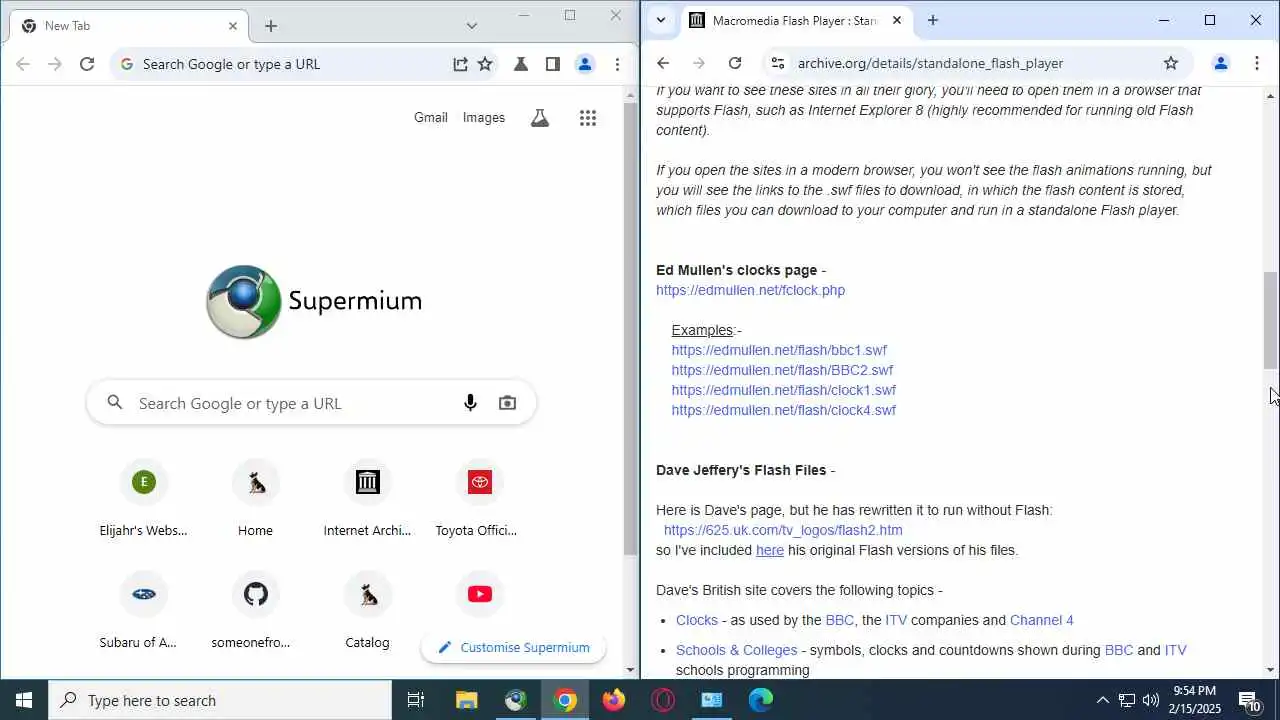Start voice search microphone
Screen dimensions: 1280x720
point(470,403)
